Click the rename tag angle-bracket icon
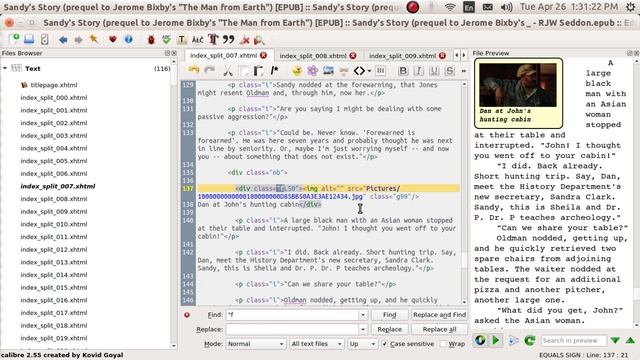Image resolution: width=640 pixels, height=360 pixels. pos(359,71)
